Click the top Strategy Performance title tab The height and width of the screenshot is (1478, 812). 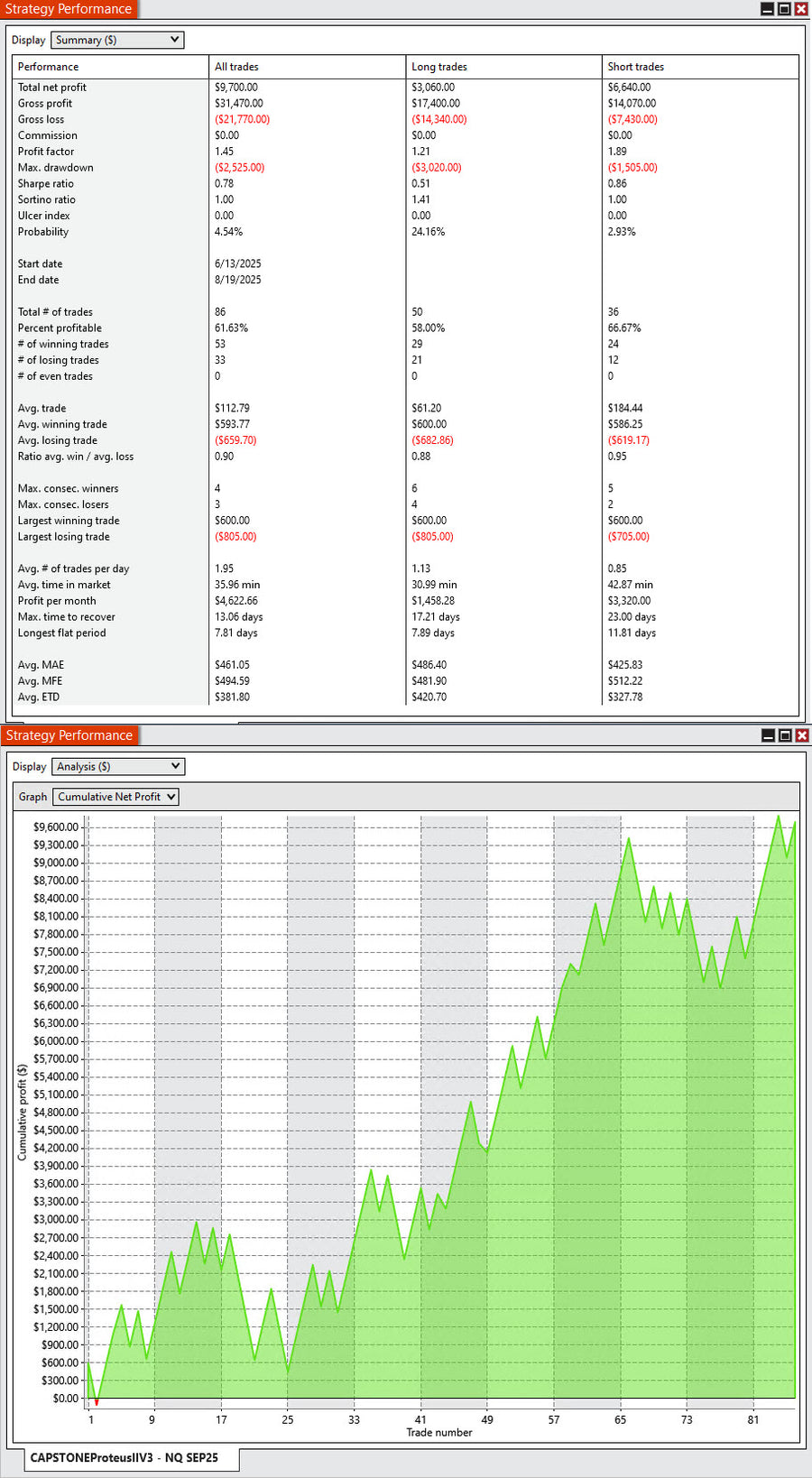69,9
